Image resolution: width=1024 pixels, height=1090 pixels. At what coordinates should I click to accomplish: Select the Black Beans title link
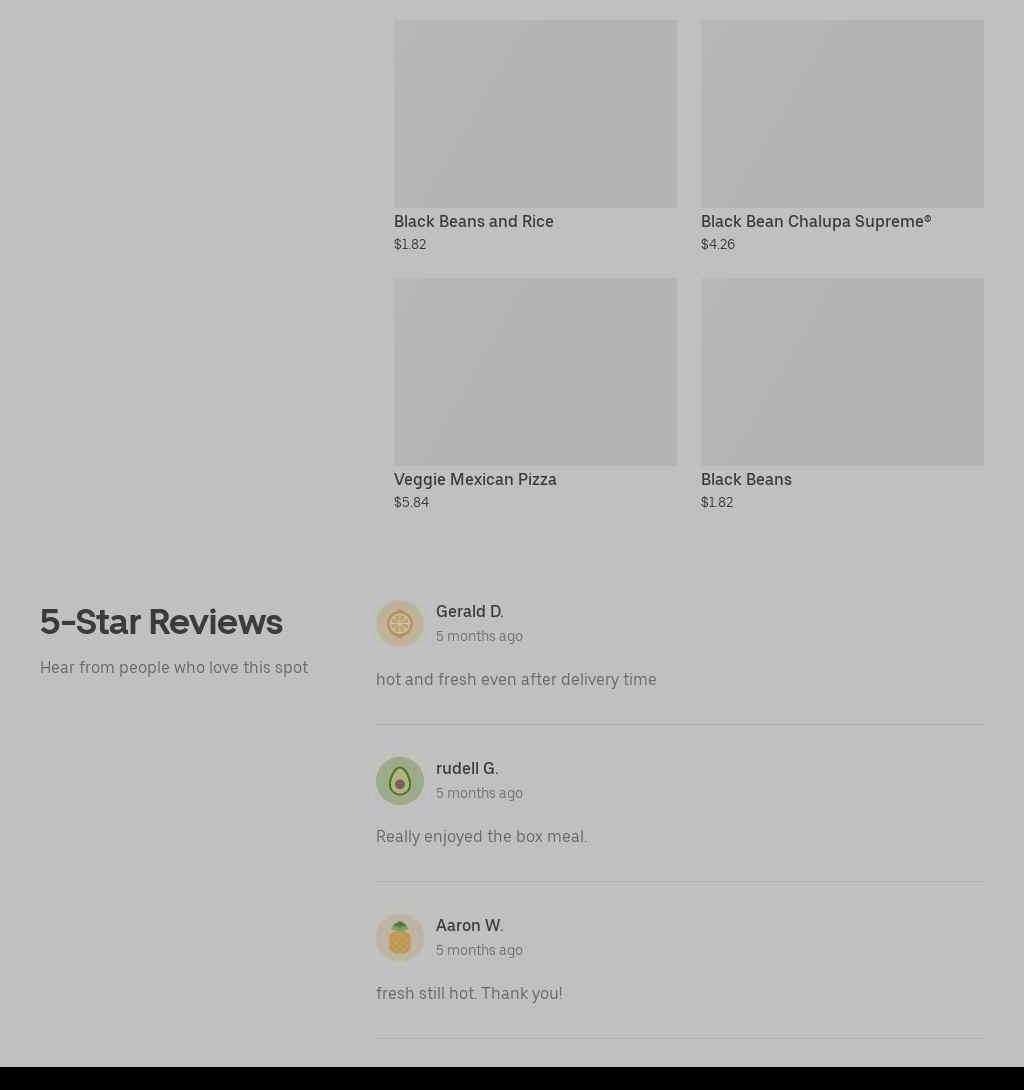click(x=746, y=480)
